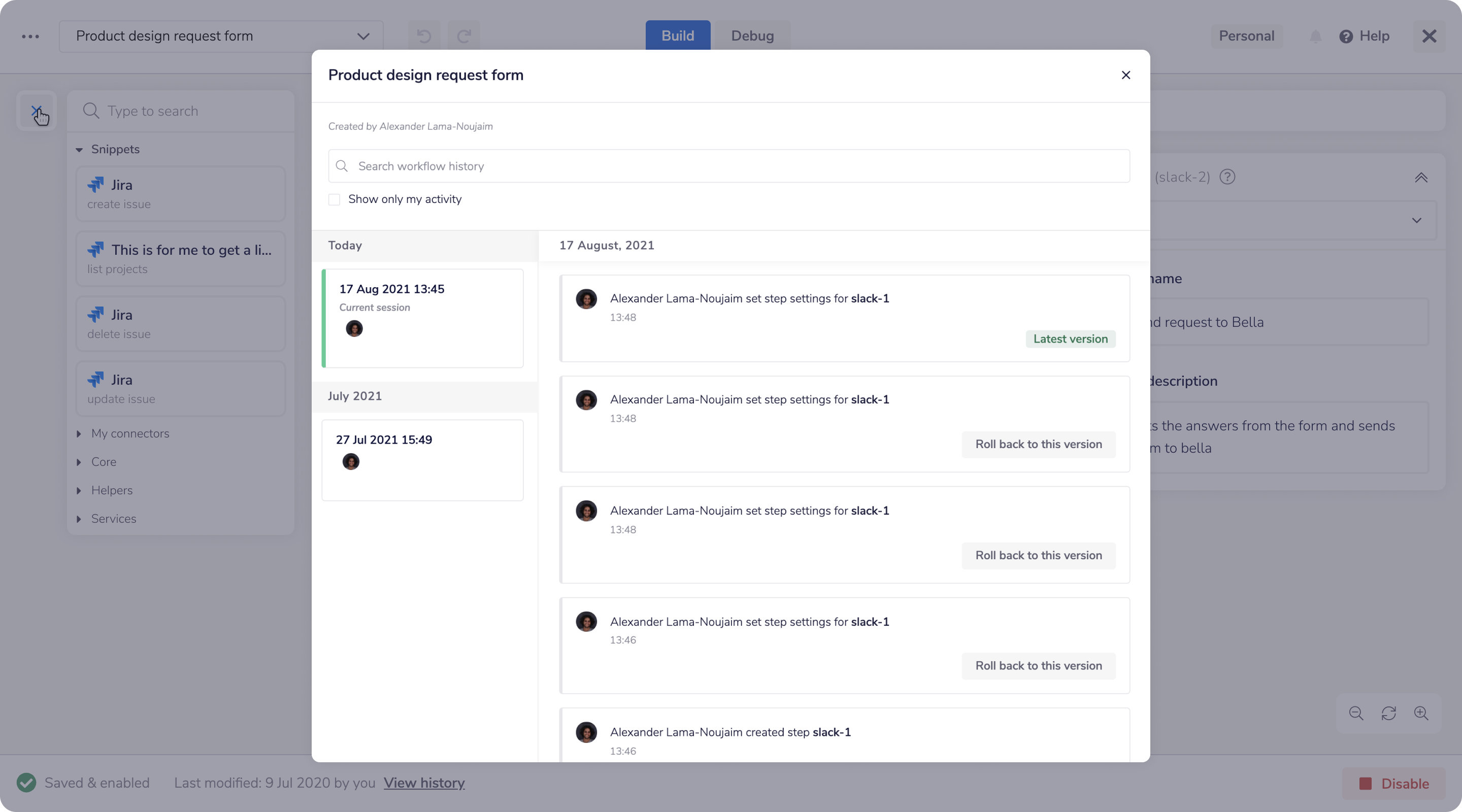Roll back to the 13:46 settings version
This screenshot has height=812, width=1462.
pos(1038,666)
